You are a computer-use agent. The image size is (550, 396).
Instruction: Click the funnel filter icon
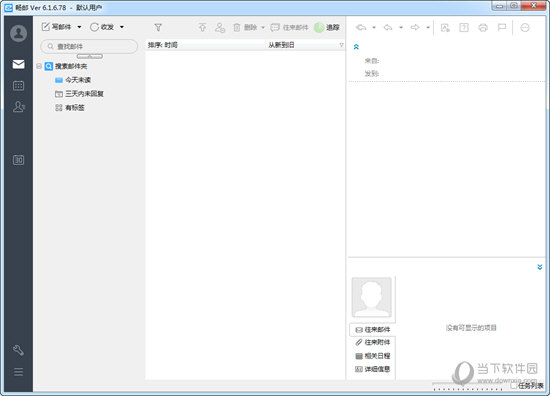tap(158, 27)
